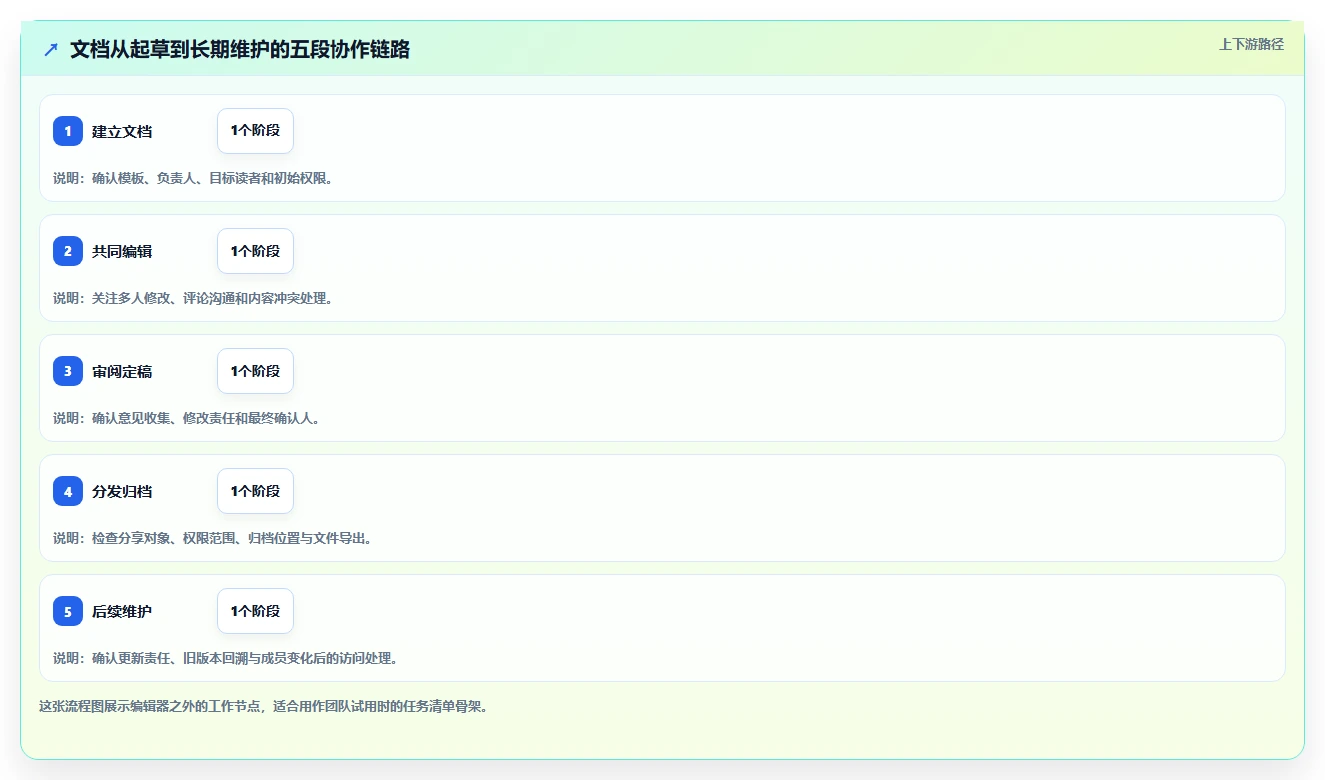The width and height of the screenshot is (1325, 780).
Task: Click the 1个阶段 button in the 后续维护 row
Action: 255,611
